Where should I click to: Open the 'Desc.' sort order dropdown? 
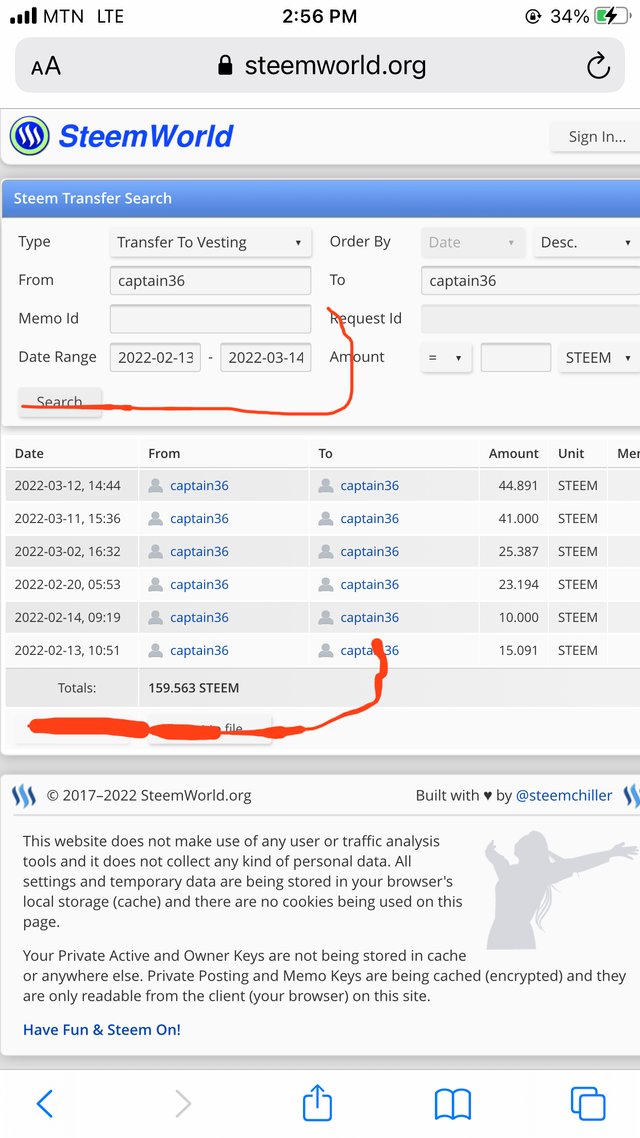pos(586,242)
